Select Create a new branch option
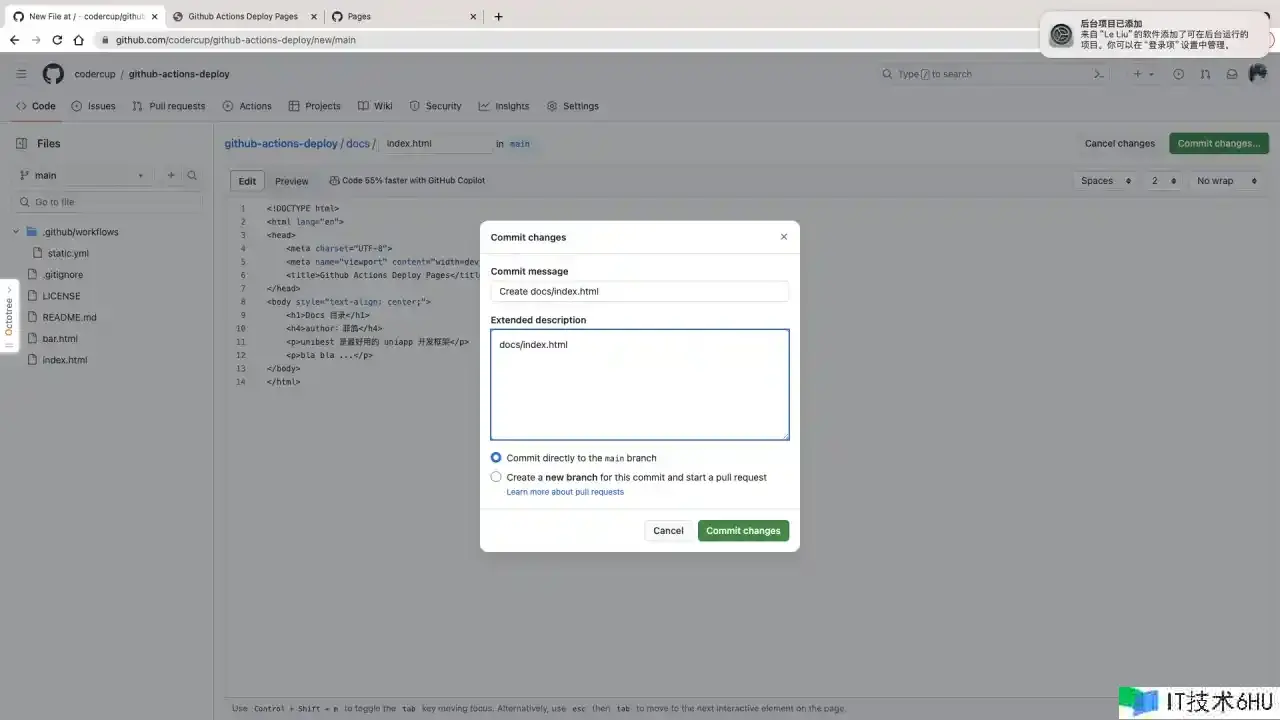 pyautogui.click(x=496, y=477)
